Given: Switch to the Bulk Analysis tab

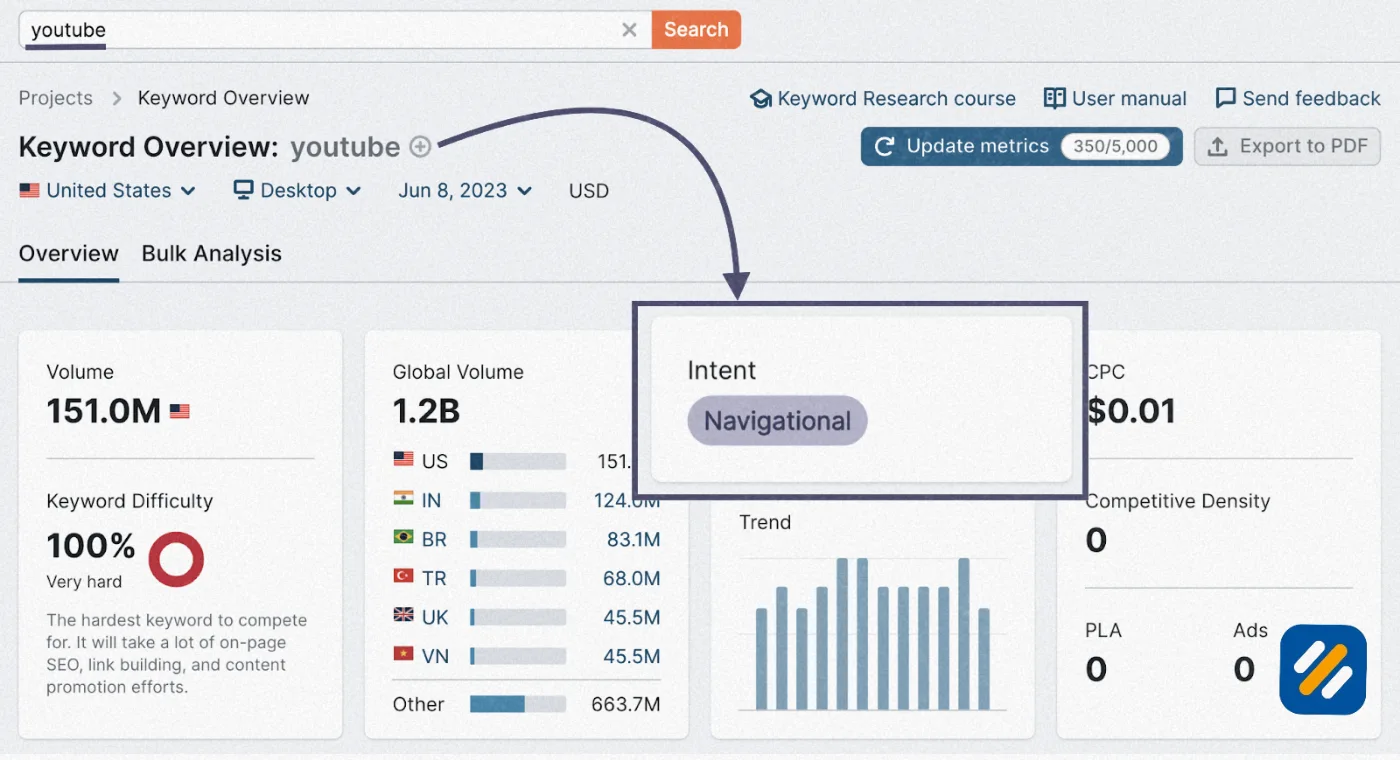Looking at the screenshot, I should coord(212,254).
